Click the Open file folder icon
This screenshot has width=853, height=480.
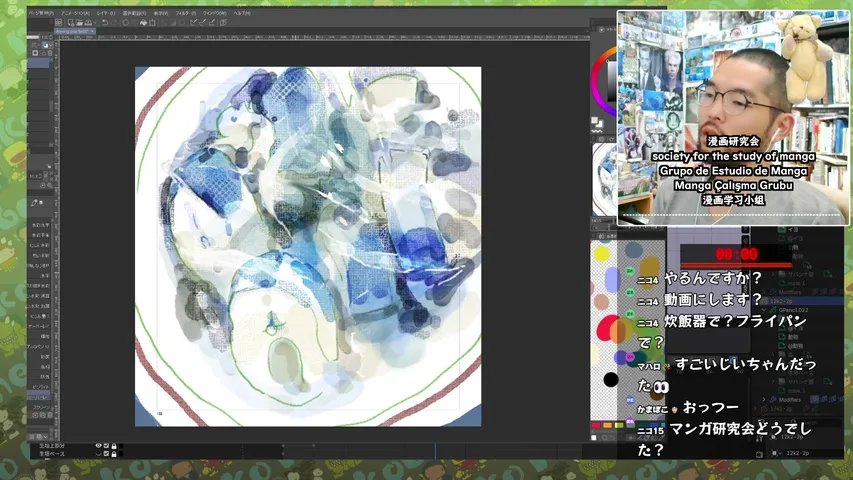pyautogui.click(x=79, y=23)
